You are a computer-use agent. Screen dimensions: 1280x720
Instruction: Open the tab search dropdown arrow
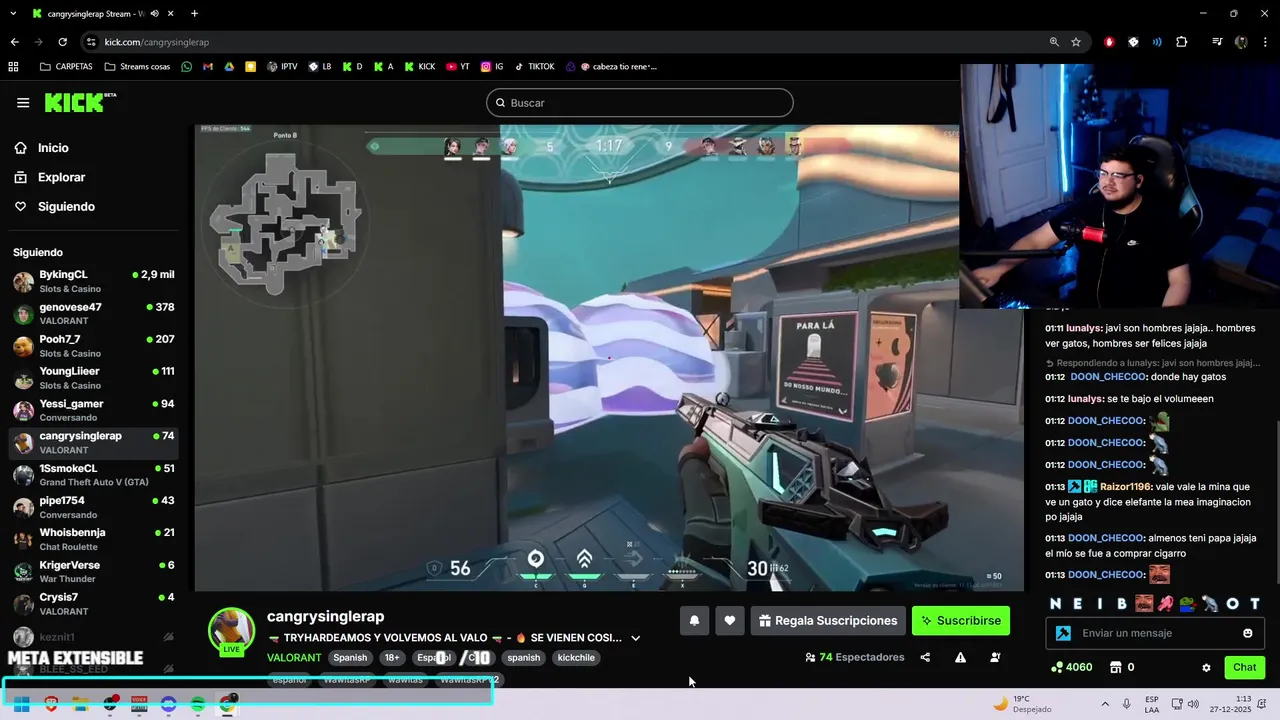coord(13,14)
